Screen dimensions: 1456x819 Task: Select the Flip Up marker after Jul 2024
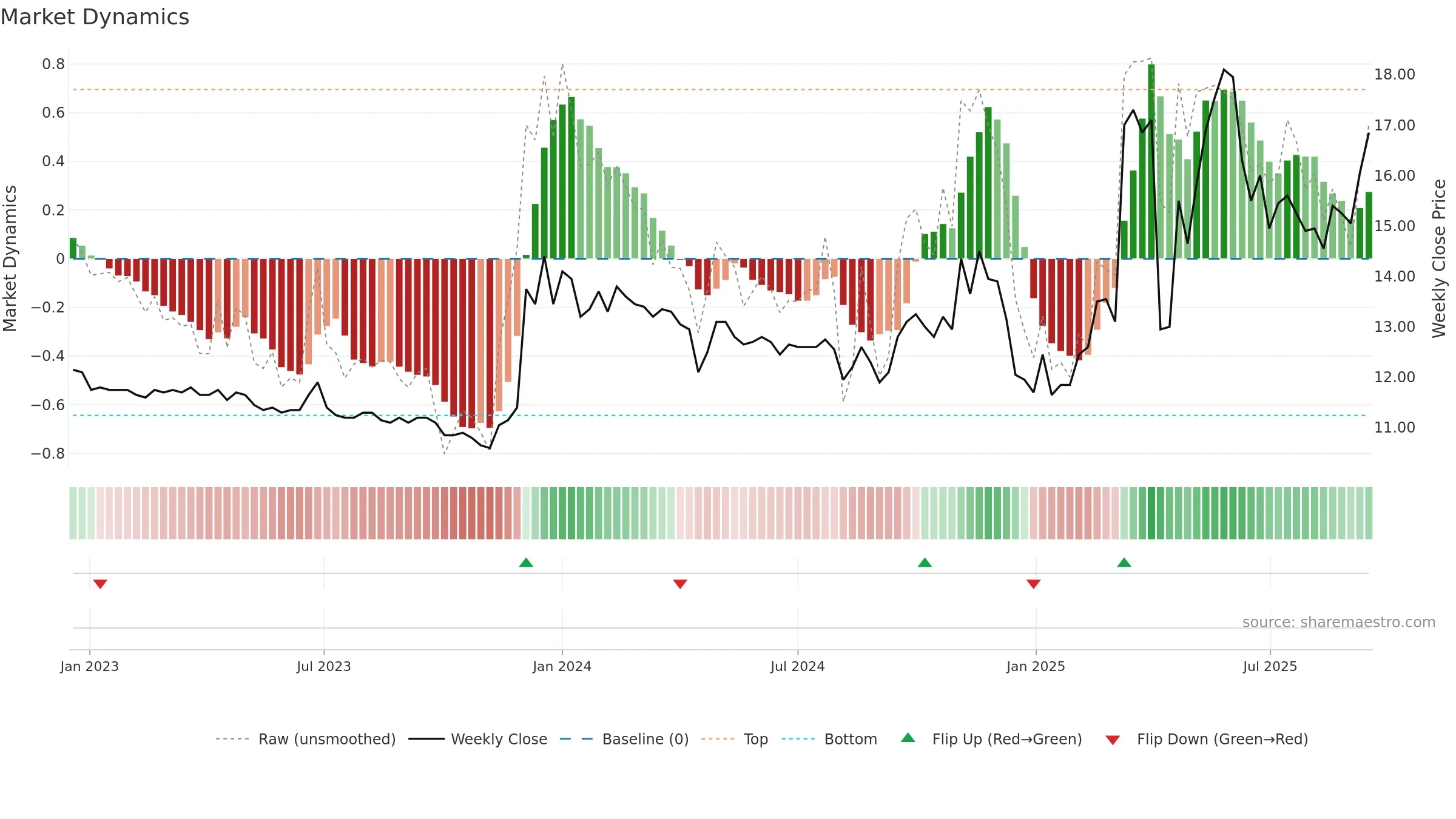925,562
